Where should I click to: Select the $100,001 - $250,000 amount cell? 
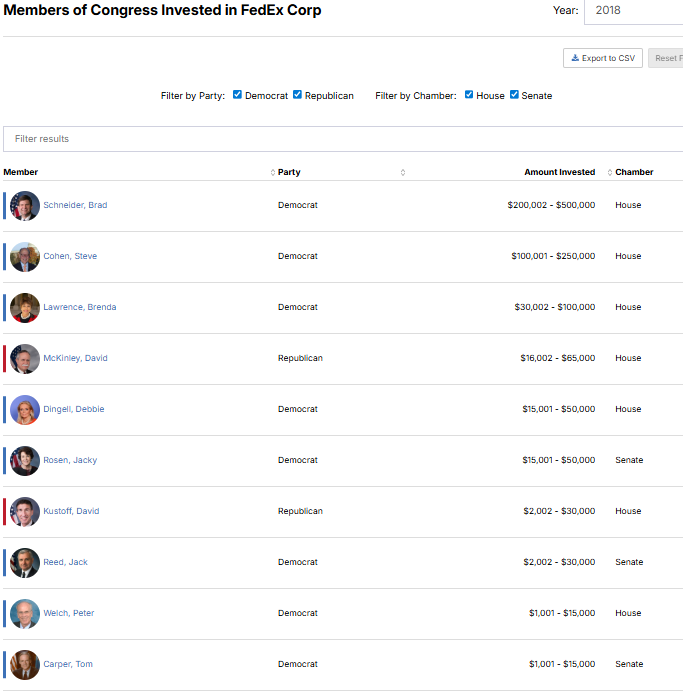pos(553,256)
